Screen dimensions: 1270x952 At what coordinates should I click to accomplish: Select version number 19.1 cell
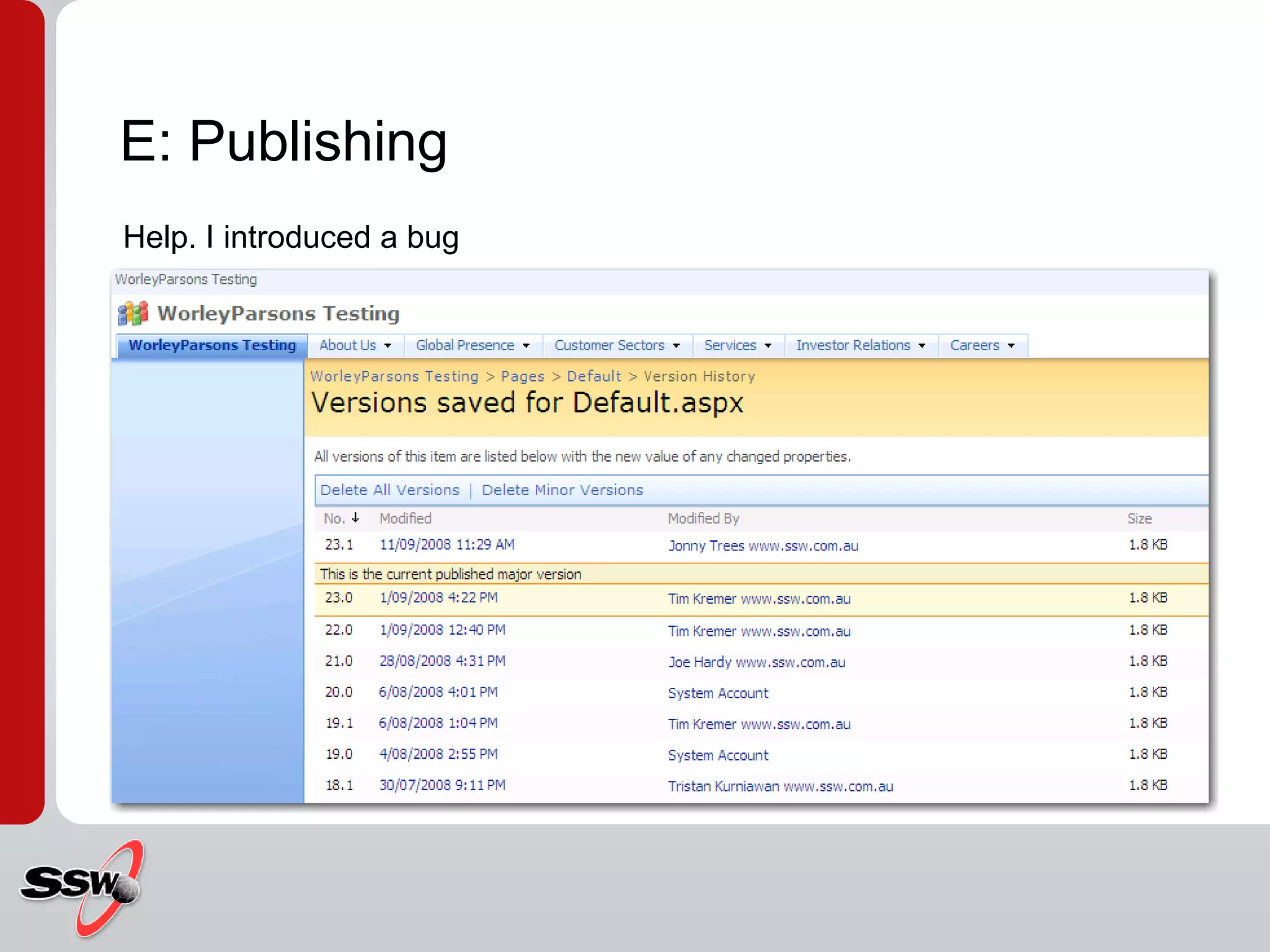(339, 723)
